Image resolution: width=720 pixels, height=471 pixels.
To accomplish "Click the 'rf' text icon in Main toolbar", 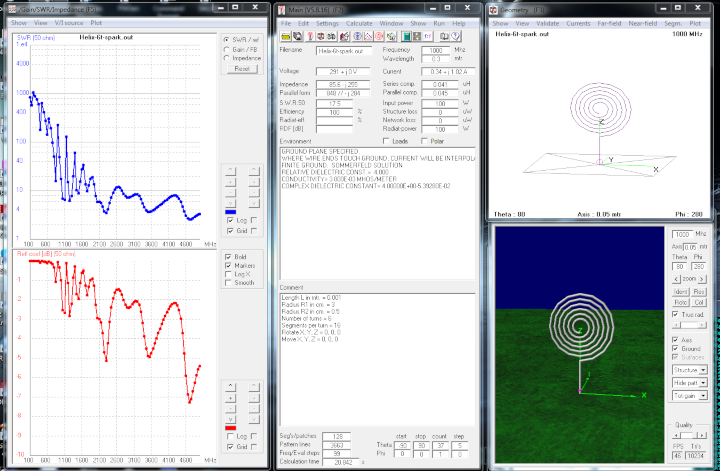I will point(428,36).
